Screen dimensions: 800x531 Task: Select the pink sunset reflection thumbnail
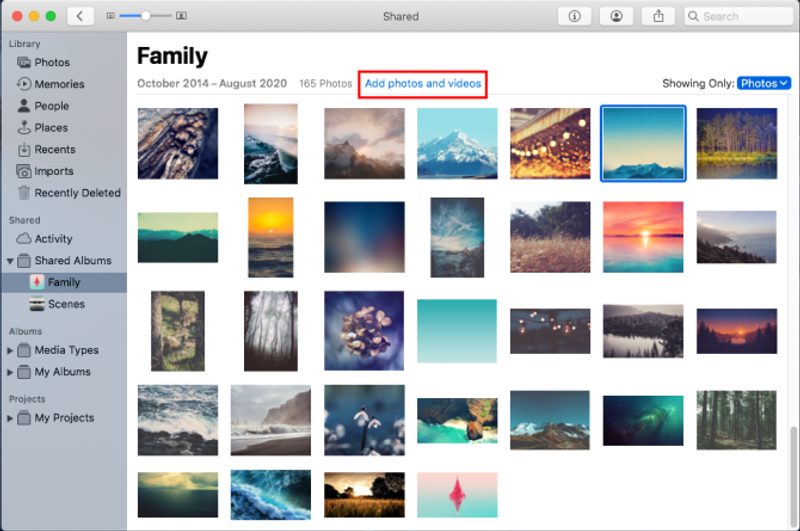point(643,237)
